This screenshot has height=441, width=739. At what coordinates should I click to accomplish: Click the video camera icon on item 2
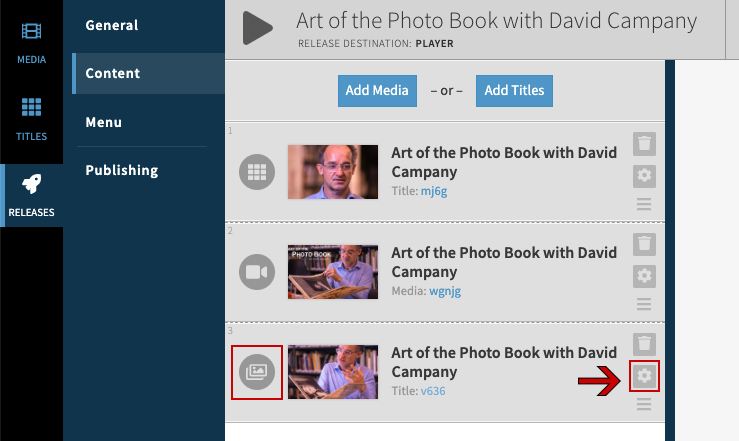coord(257,272)
